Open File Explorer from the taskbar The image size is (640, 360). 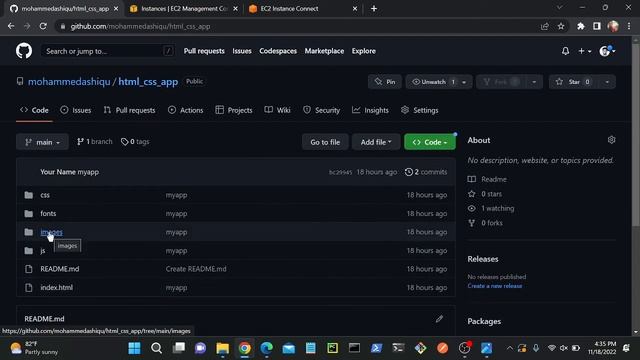click(222, 348)
